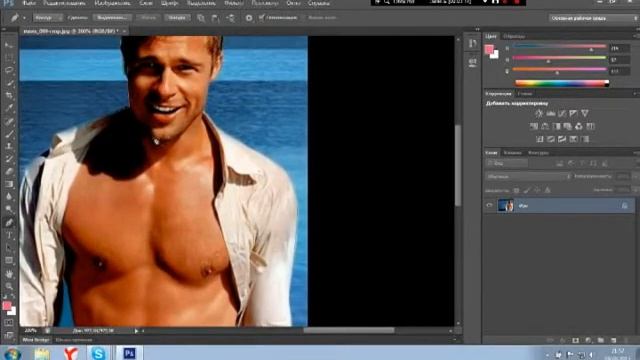Image resolution: width=640 pixels, height=360 pixels.
Task: Switch to the Образцы swatches tab
Action: (x=514, y=36)
